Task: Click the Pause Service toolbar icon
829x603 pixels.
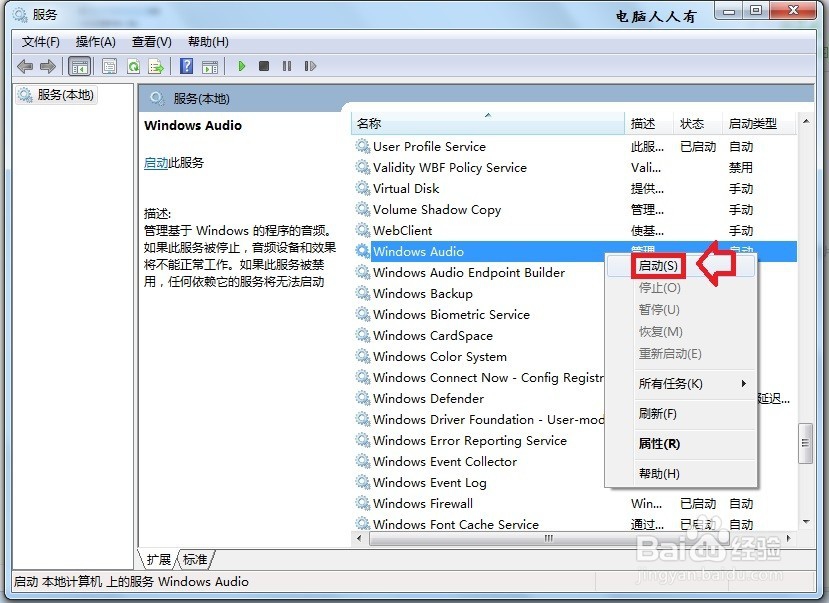Action: tap(287, 66)
